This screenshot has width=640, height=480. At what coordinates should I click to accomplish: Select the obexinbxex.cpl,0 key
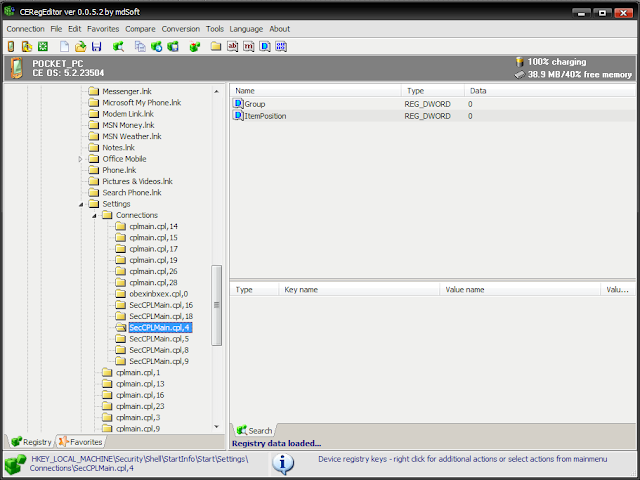click(x=158, y=294)
